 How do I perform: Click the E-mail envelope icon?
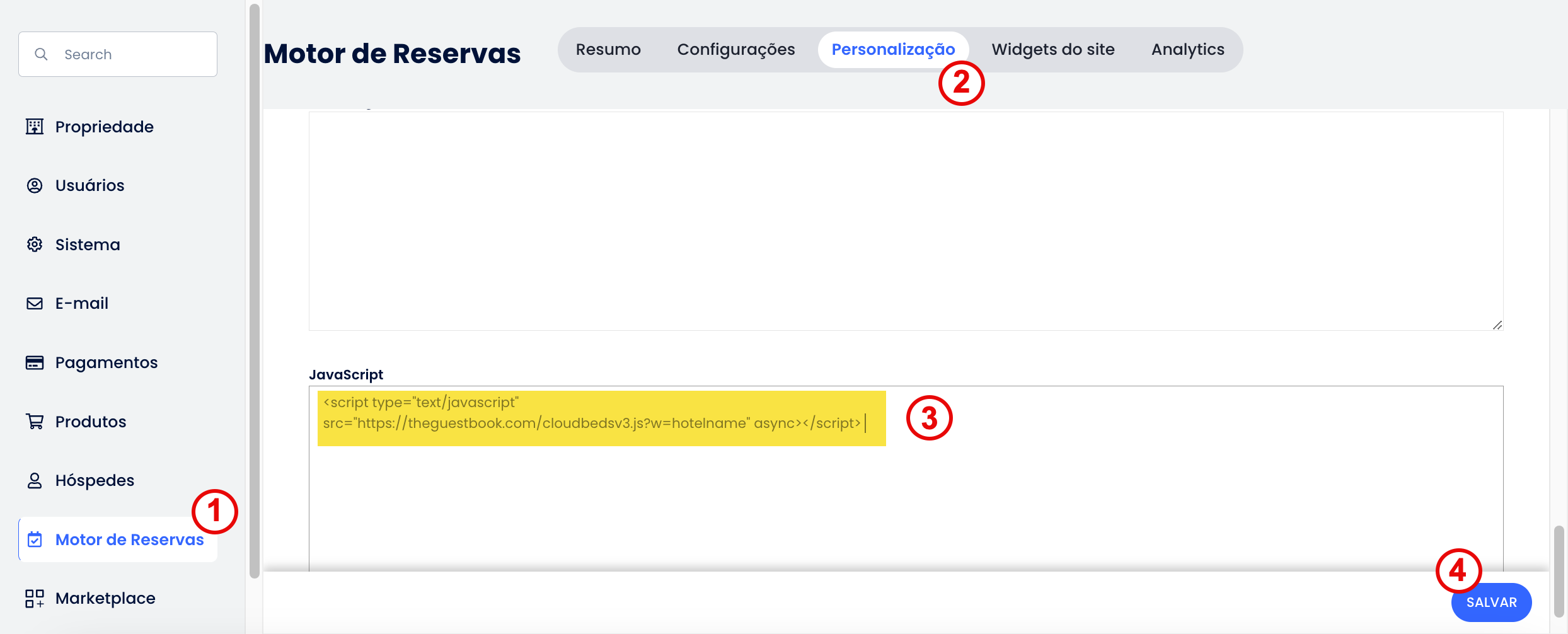click(35, 303)
